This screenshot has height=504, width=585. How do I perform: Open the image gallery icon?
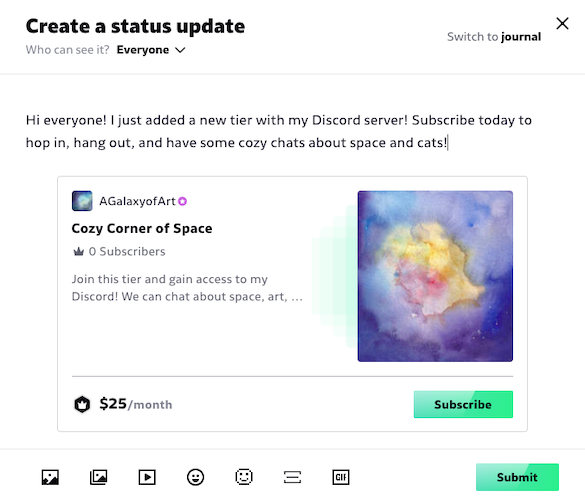coord(98,477)
